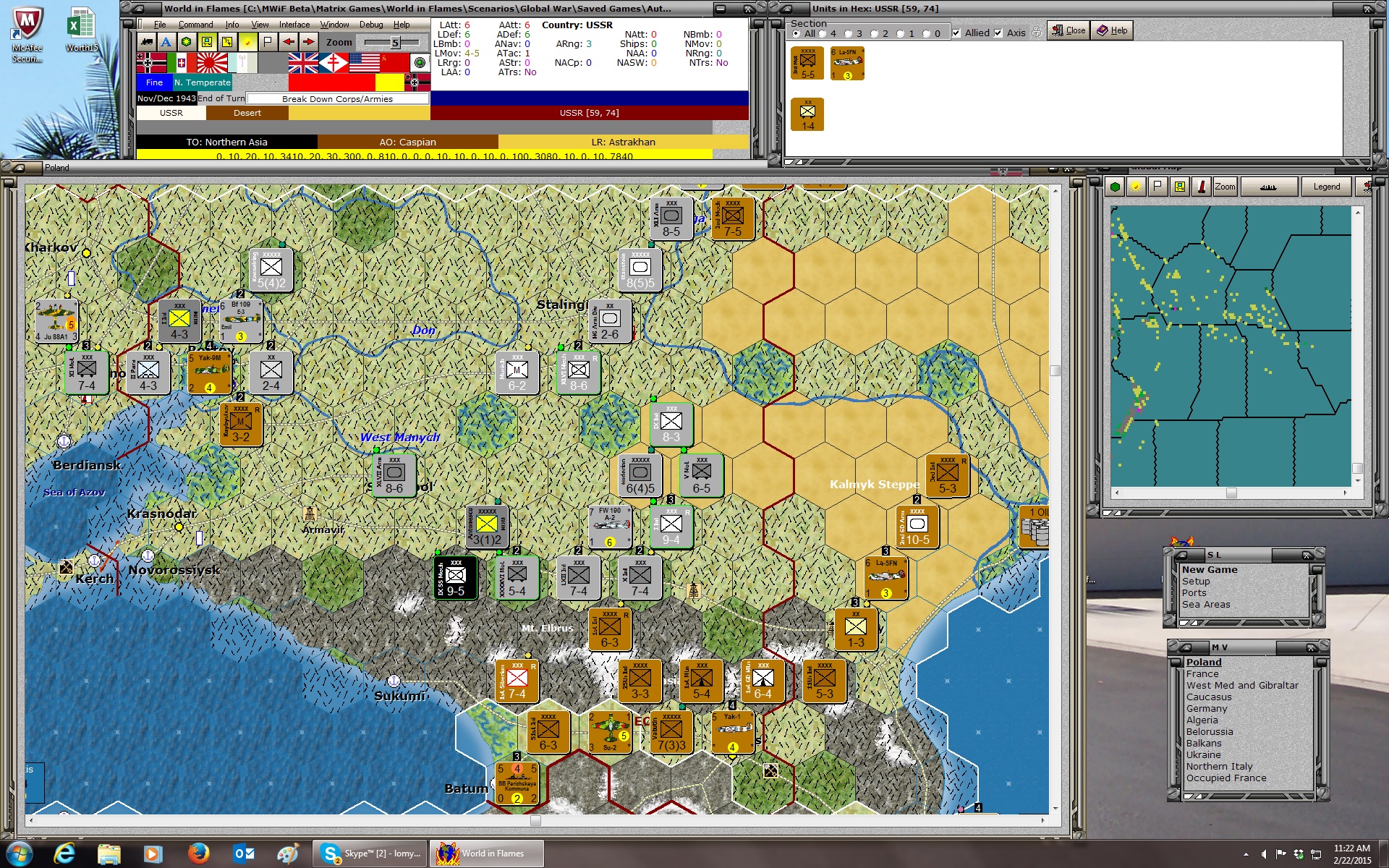The width and height of the screenshot is (1389, 868).
Task: Select Ukraine in the M V list
Action: point(1204,755)
